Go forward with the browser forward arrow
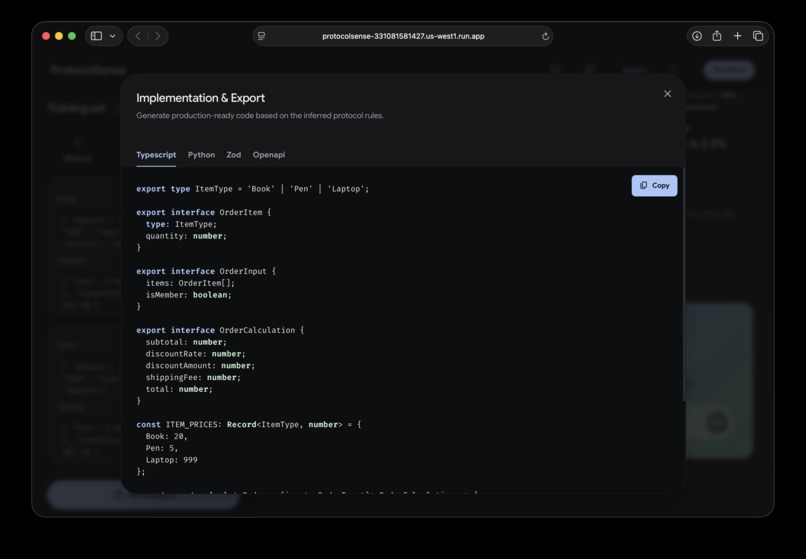Image resolution: width=806 pixels, height=559 pixels. tap(158, 36)
